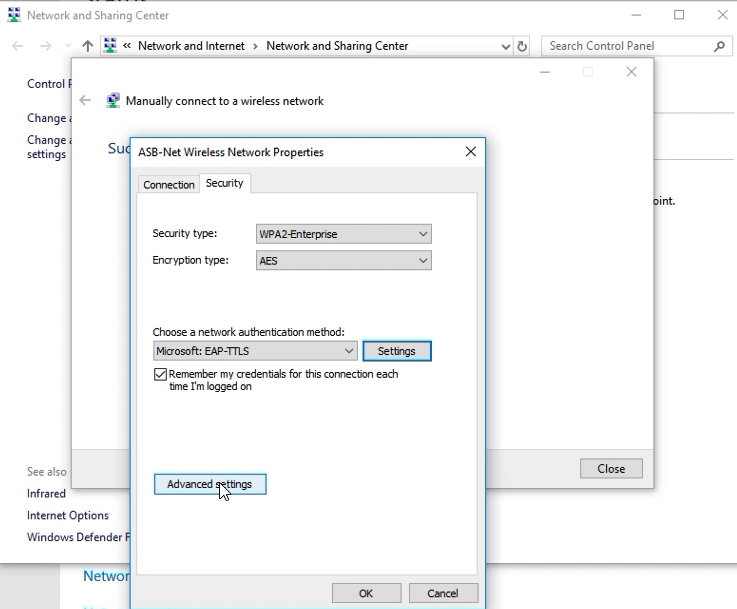The height and width of the screenshot is (609, 737).
Task: Cancel the wireless properties dialog
Action: (x=443, y=593)
